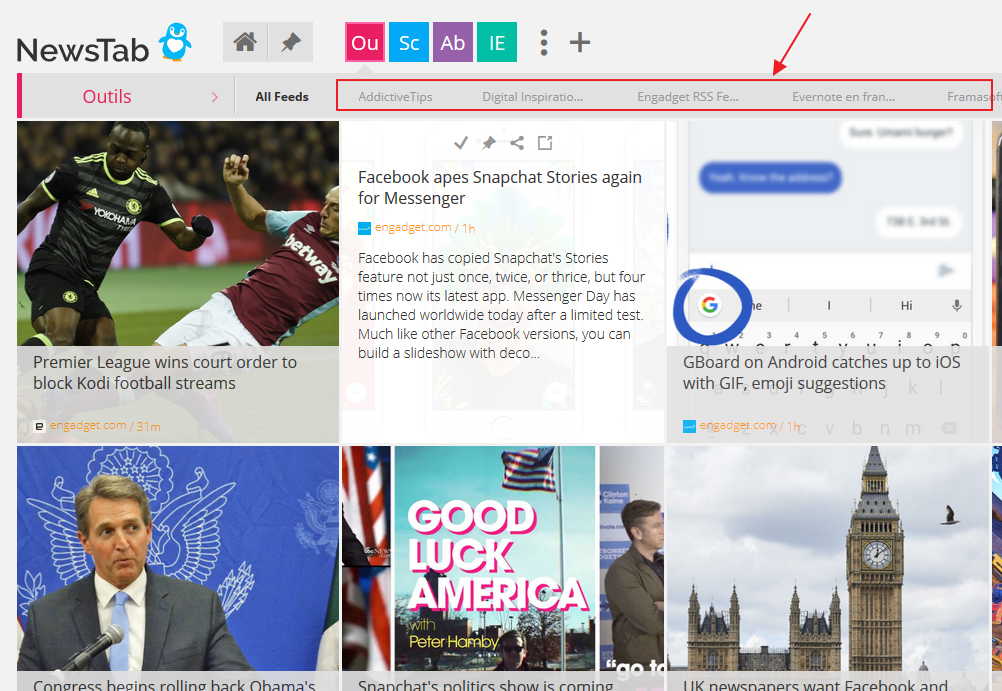Select the Engadget RSS feed
The width and height of the screenshot is (1002, 691).
point(688,97)
